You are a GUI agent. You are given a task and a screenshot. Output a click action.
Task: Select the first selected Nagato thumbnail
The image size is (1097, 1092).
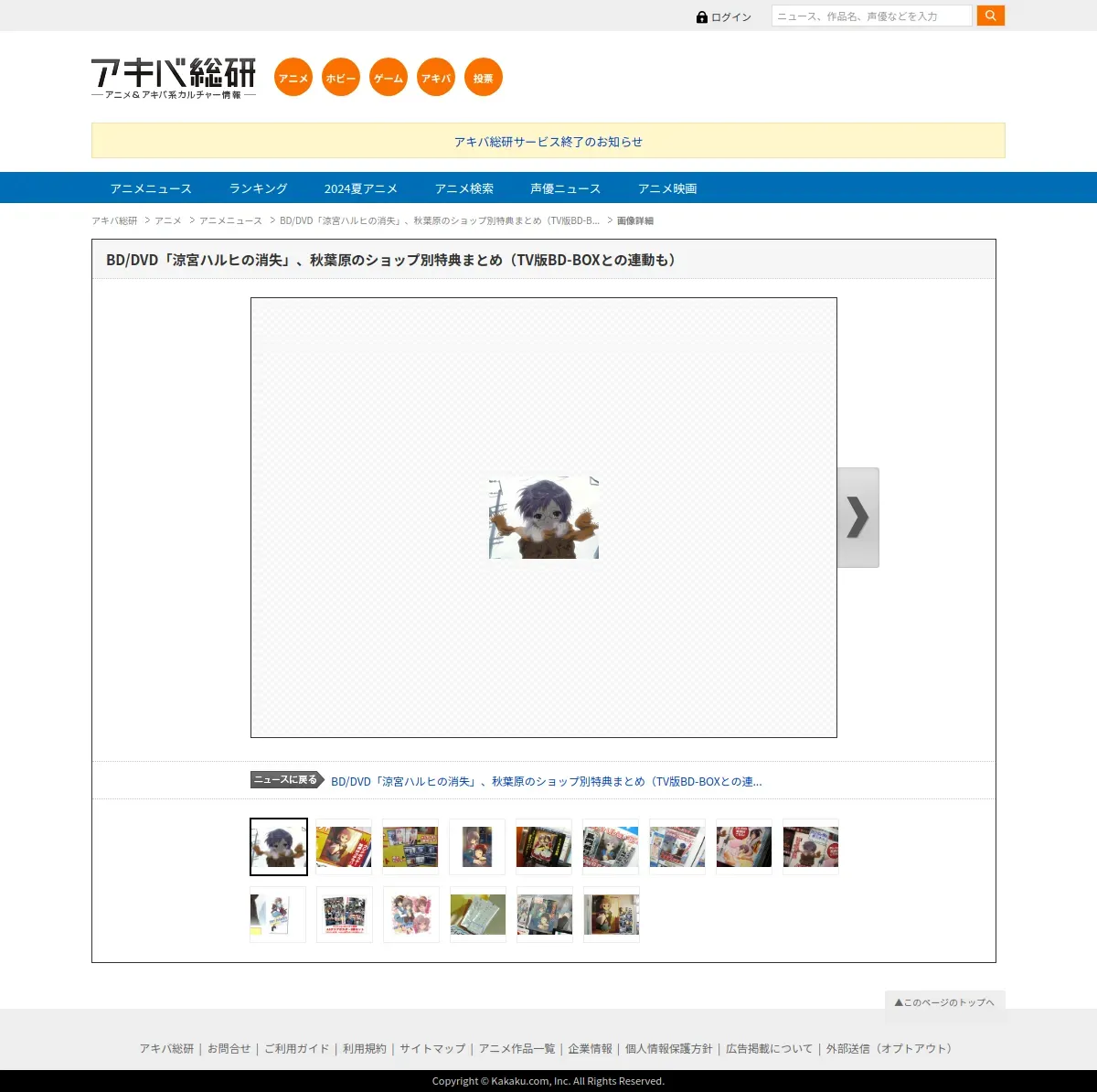[279, 847]
